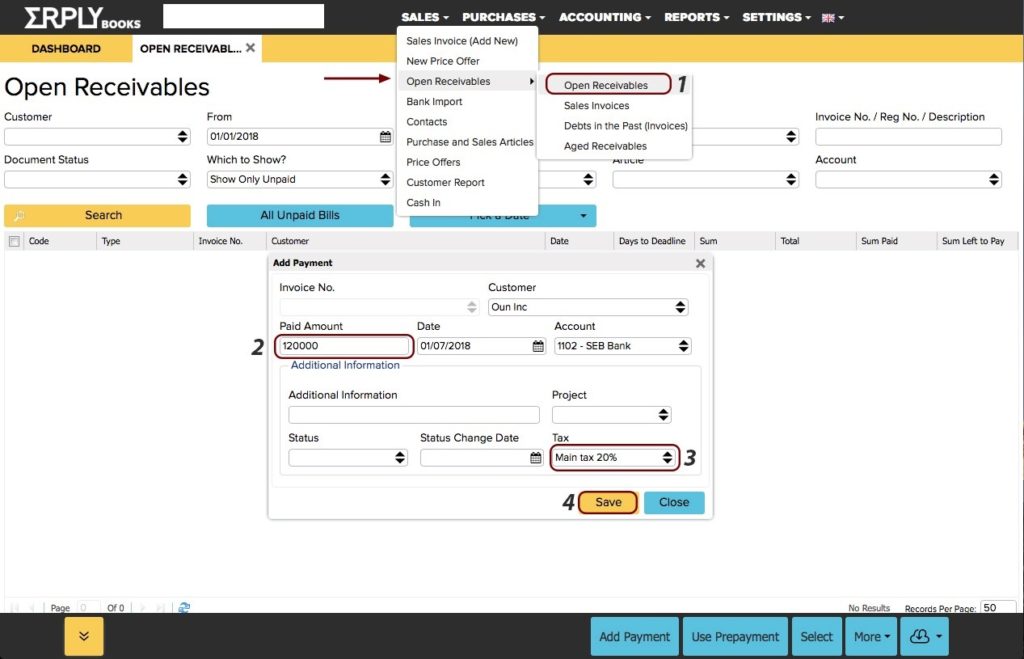Switch to the DASHBOARD tab
1024x659 pixels.
[66, 48]
